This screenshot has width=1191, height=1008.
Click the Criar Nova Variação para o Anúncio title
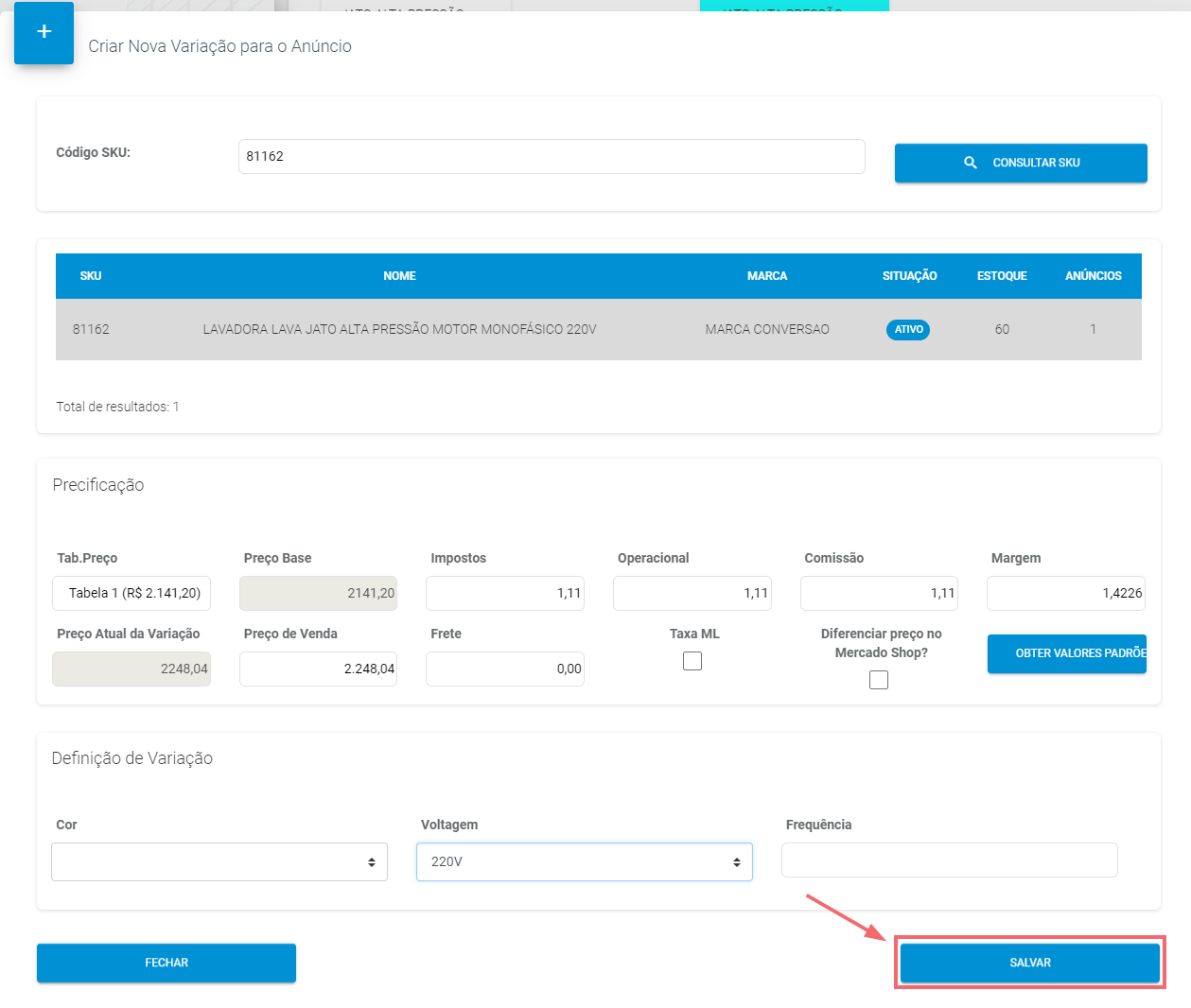coord(220,46)
